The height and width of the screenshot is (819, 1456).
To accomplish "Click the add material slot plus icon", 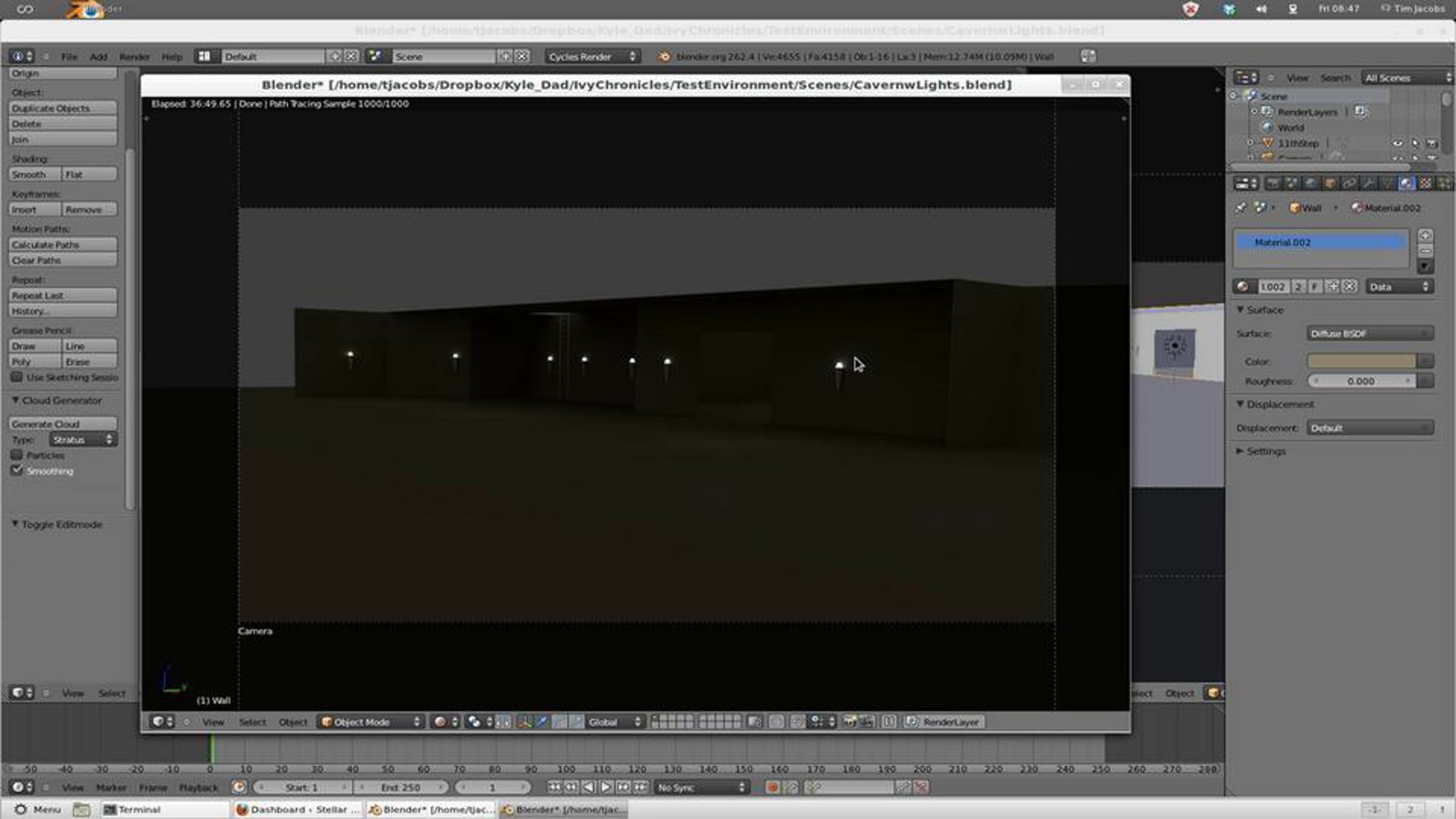I will [x=1425, y=235].
